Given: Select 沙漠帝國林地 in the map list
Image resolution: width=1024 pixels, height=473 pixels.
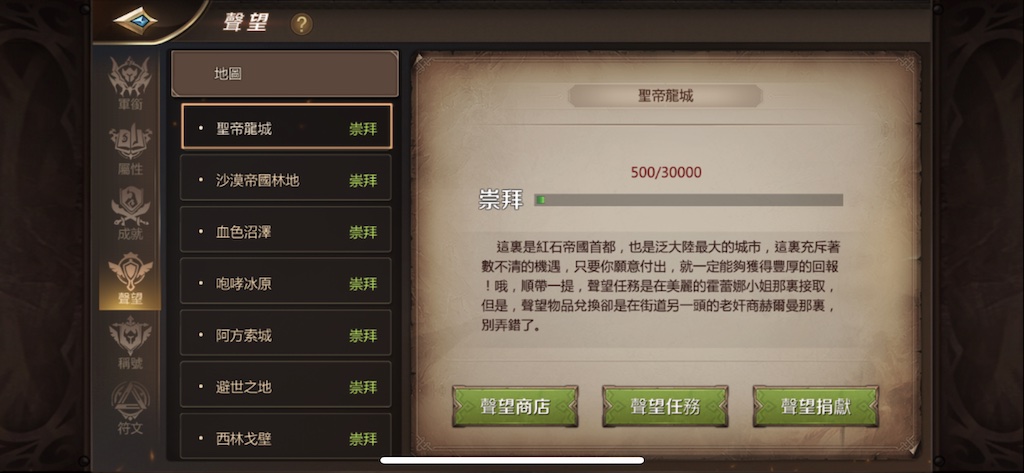Looking at the screenshot, I should coord(286,178).
